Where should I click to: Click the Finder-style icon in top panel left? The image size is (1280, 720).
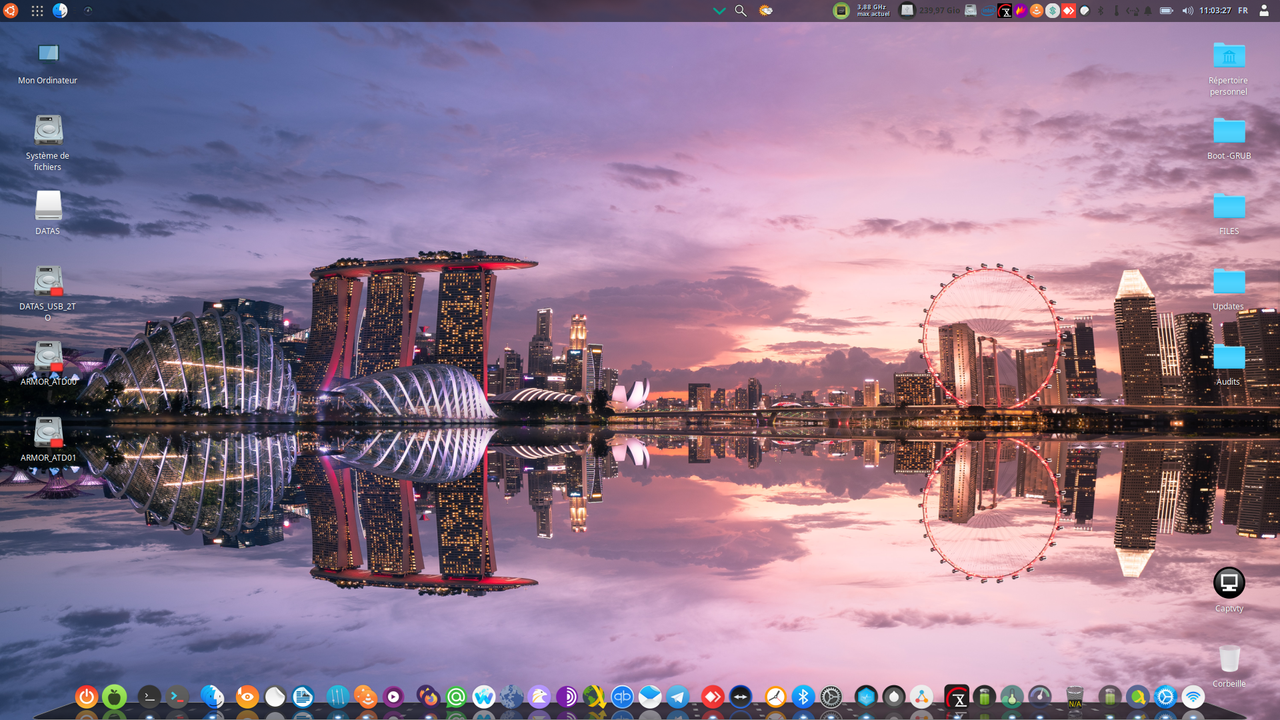pyautogui.click(x=60, y=10)
